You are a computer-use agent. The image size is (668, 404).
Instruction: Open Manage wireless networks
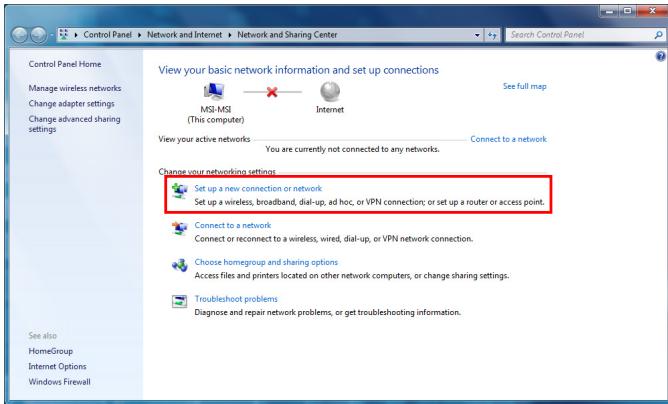pyautogui.click(x=75, y=88)
